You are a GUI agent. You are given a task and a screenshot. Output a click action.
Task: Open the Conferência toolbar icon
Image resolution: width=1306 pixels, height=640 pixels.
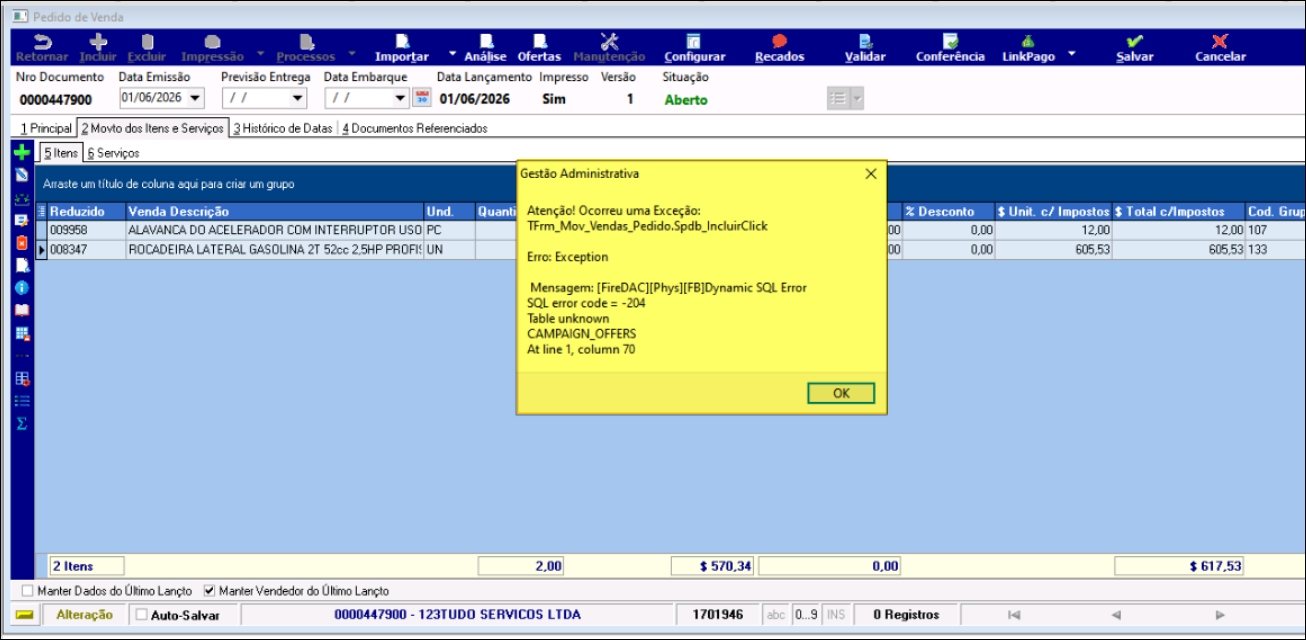pos(950,41)
